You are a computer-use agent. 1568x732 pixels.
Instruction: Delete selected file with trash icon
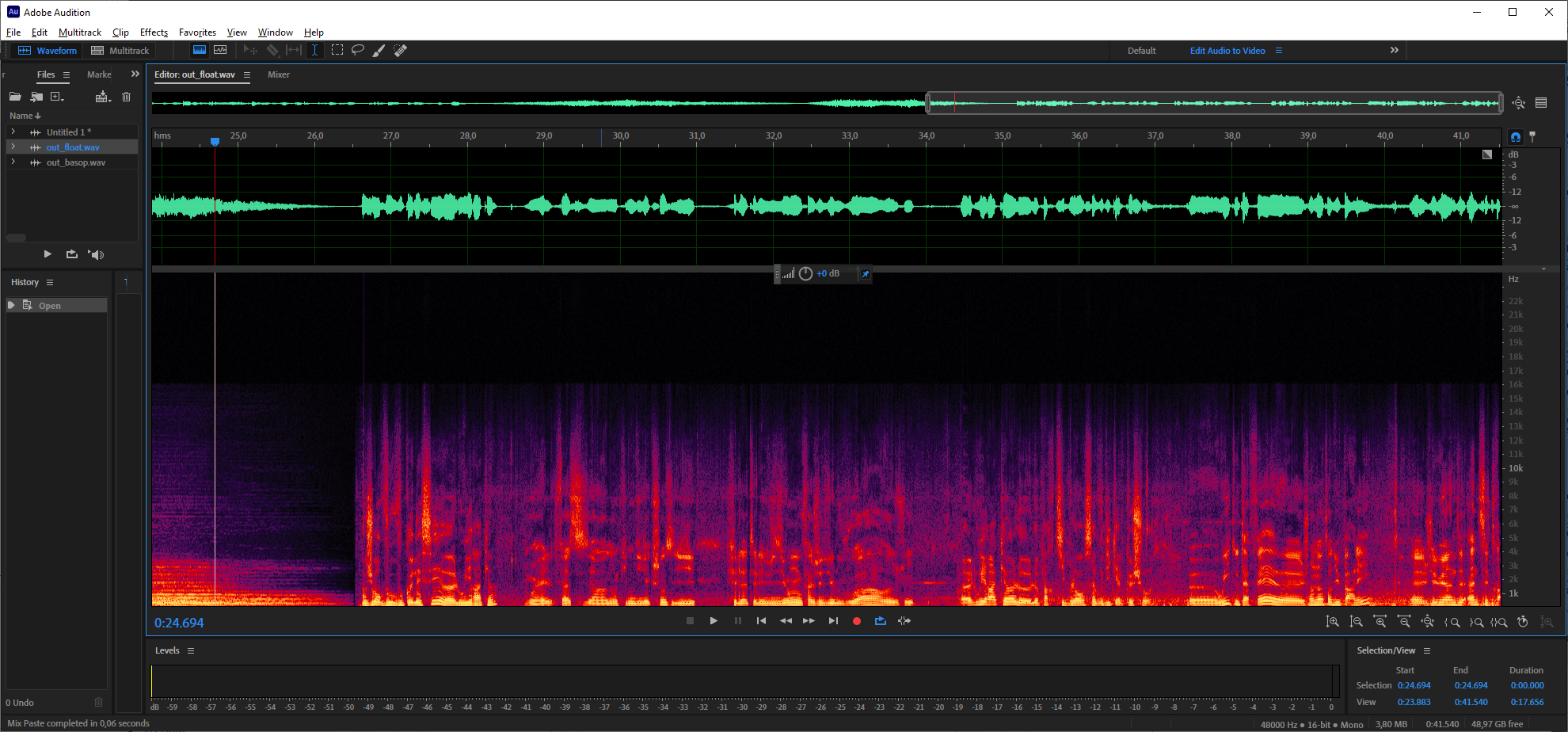pyautogui.click(x=126, y=97)
